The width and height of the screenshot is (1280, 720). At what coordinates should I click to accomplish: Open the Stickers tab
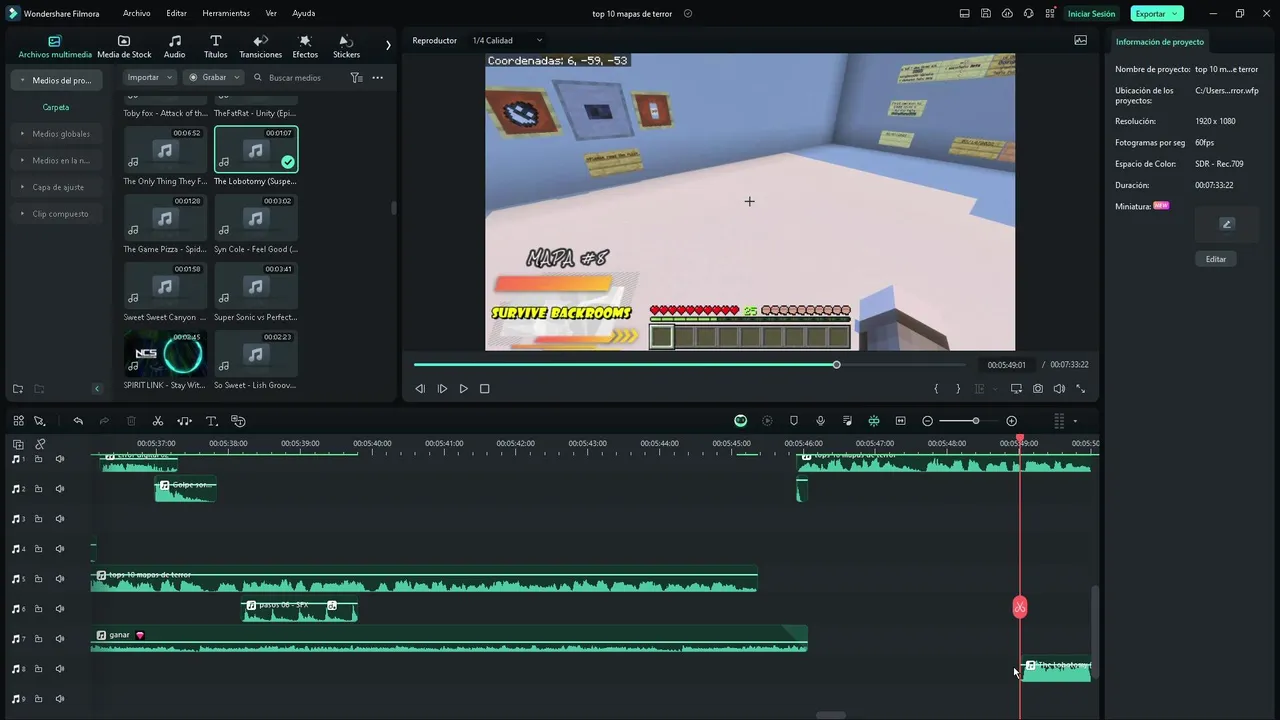point(346,47)
